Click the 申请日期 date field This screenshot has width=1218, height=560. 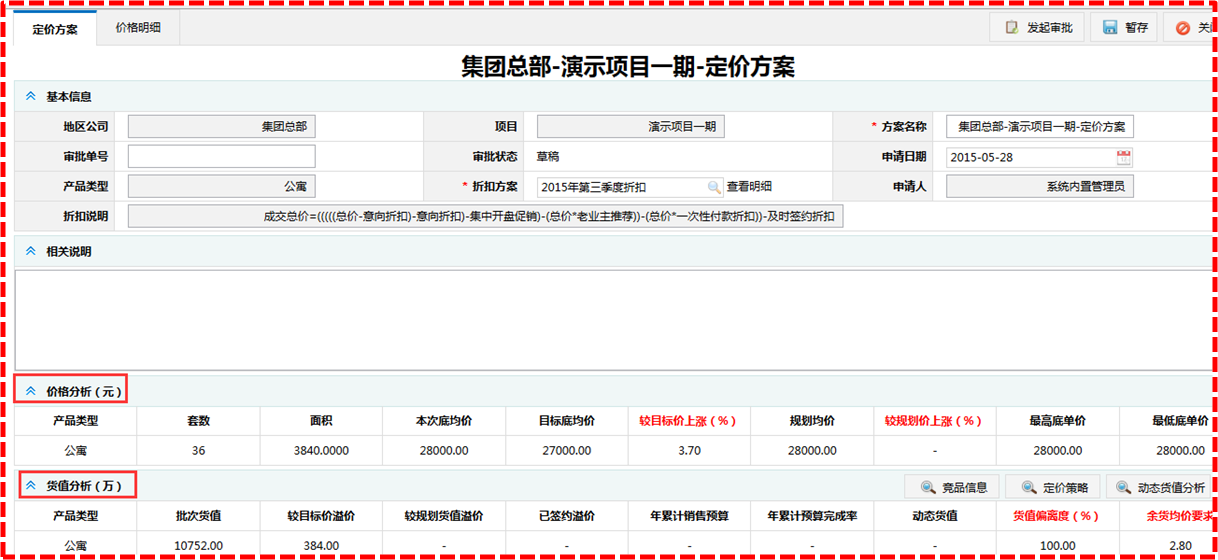click(x=1040, y=157)
